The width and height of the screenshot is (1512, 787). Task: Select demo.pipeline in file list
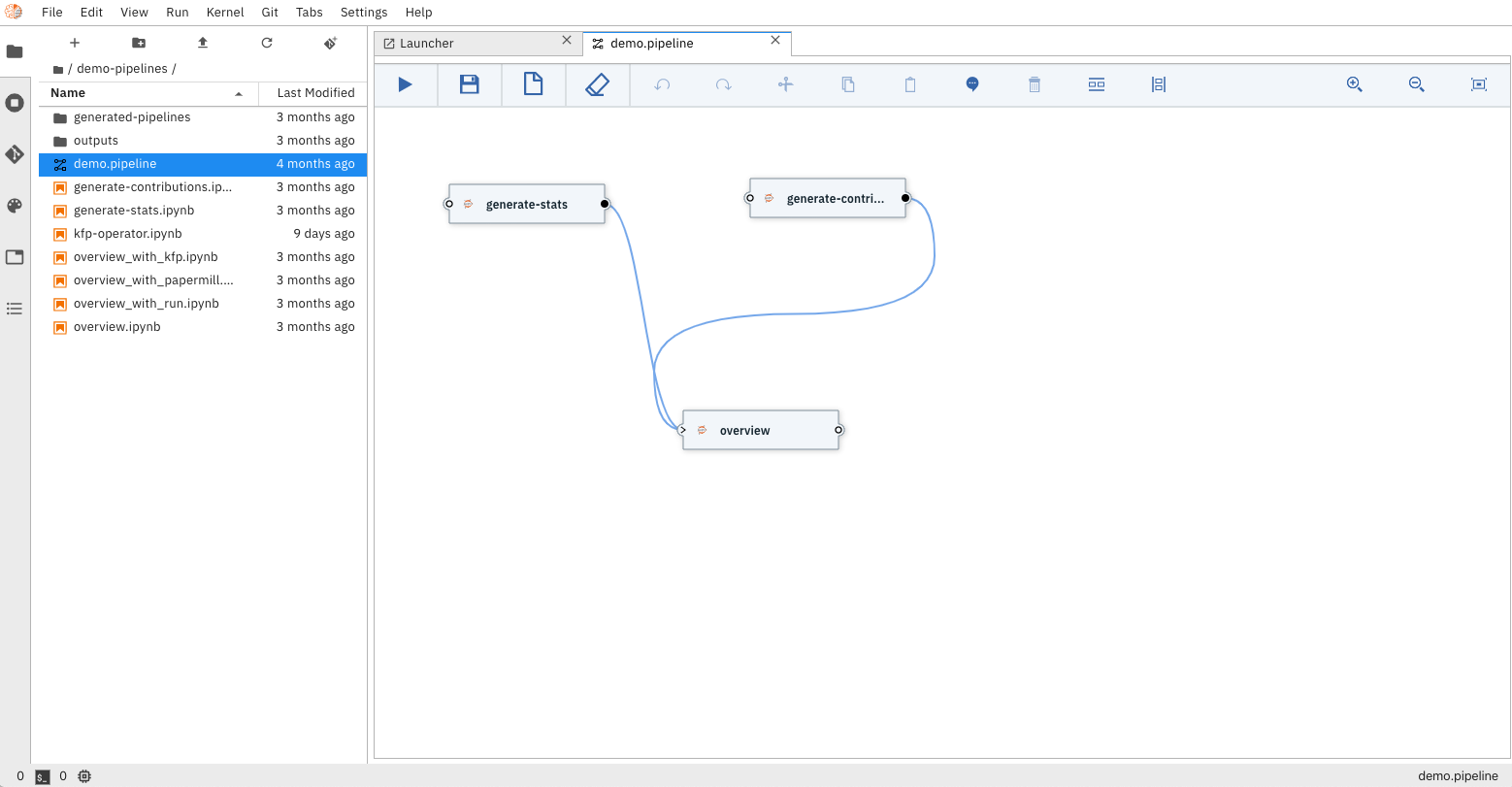(203, 164)
